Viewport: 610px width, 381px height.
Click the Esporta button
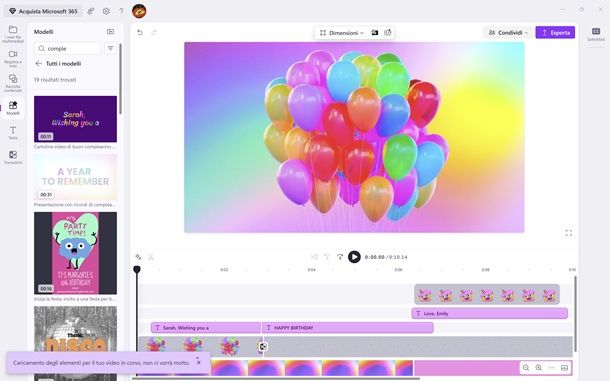[555, 33]
